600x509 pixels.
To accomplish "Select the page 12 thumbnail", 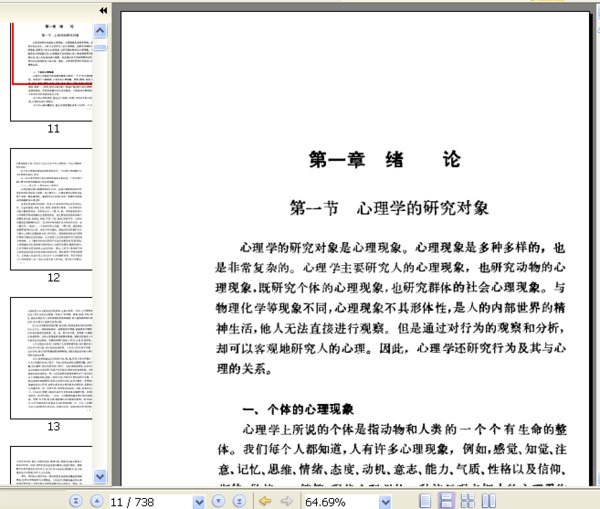I will pos(51,209).
